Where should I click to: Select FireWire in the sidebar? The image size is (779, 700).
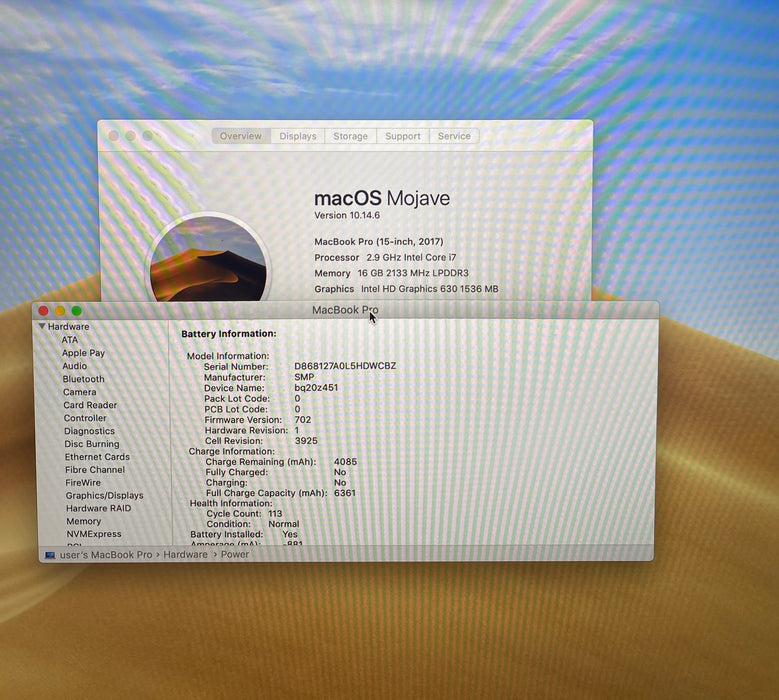[83, 482]
